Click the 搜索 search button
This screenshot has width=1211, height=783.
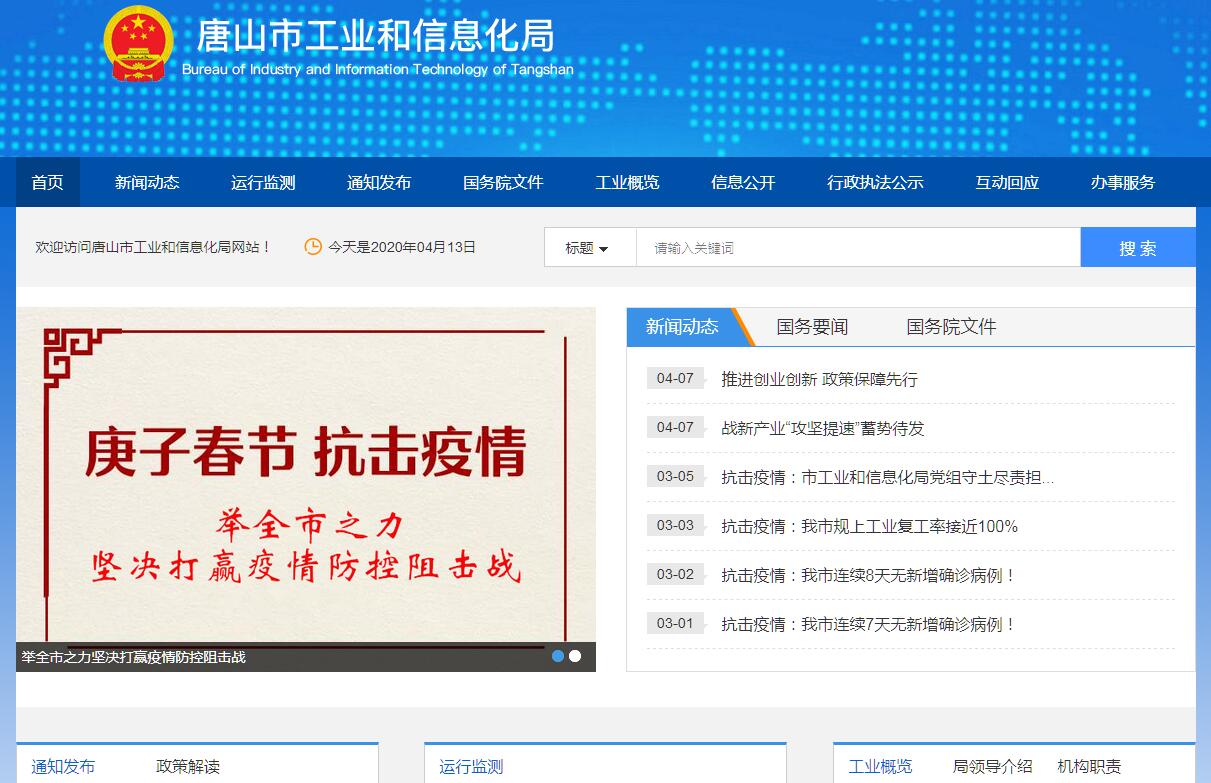(1137, 248)
